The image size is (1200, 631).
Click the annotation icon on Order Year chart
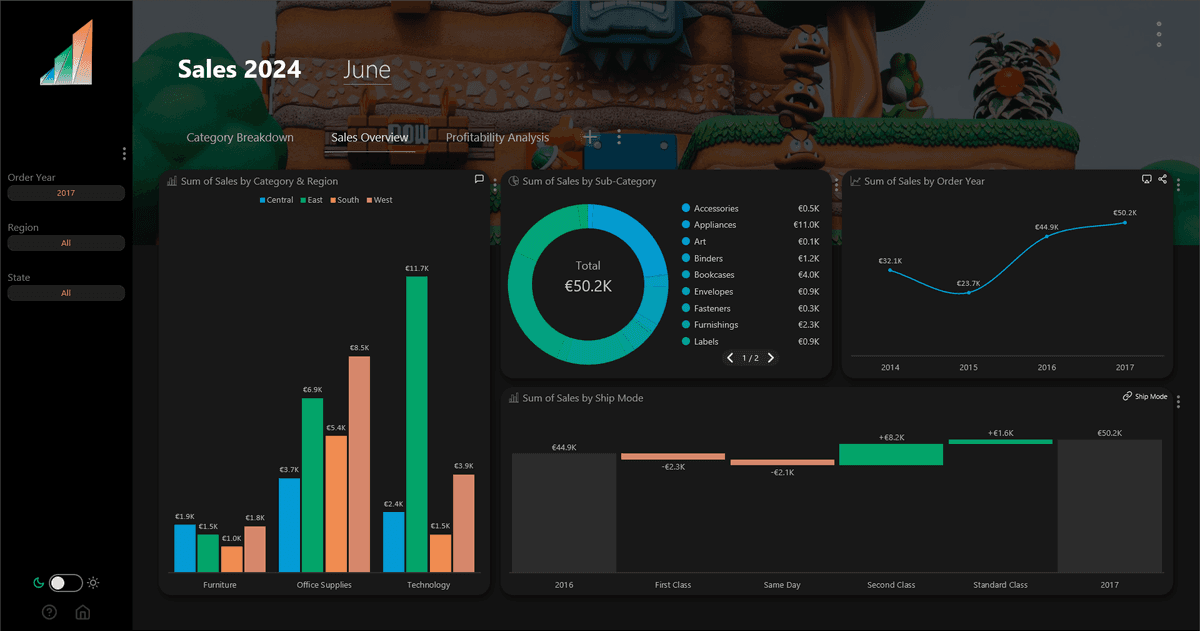point(1147,179)
